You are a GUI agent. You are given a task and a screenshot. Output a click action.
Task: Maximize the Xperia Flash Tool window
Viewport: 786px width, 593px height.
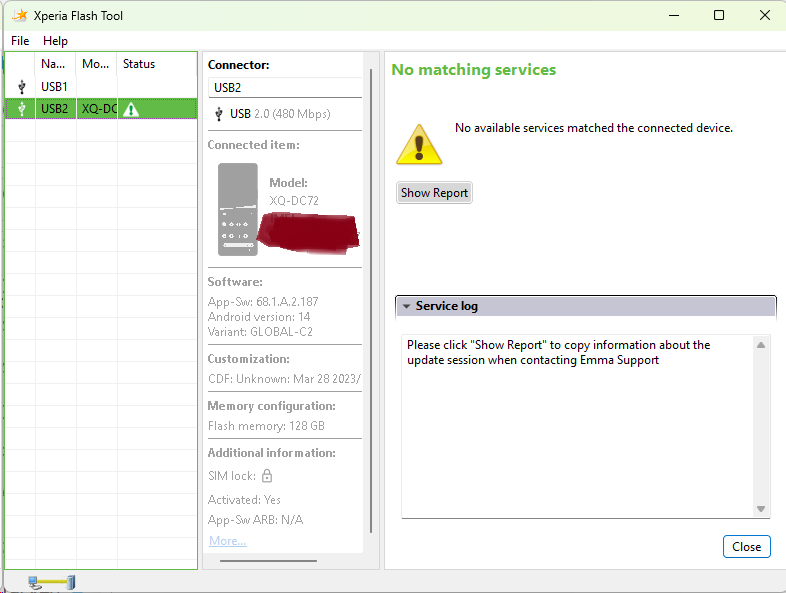719,16
